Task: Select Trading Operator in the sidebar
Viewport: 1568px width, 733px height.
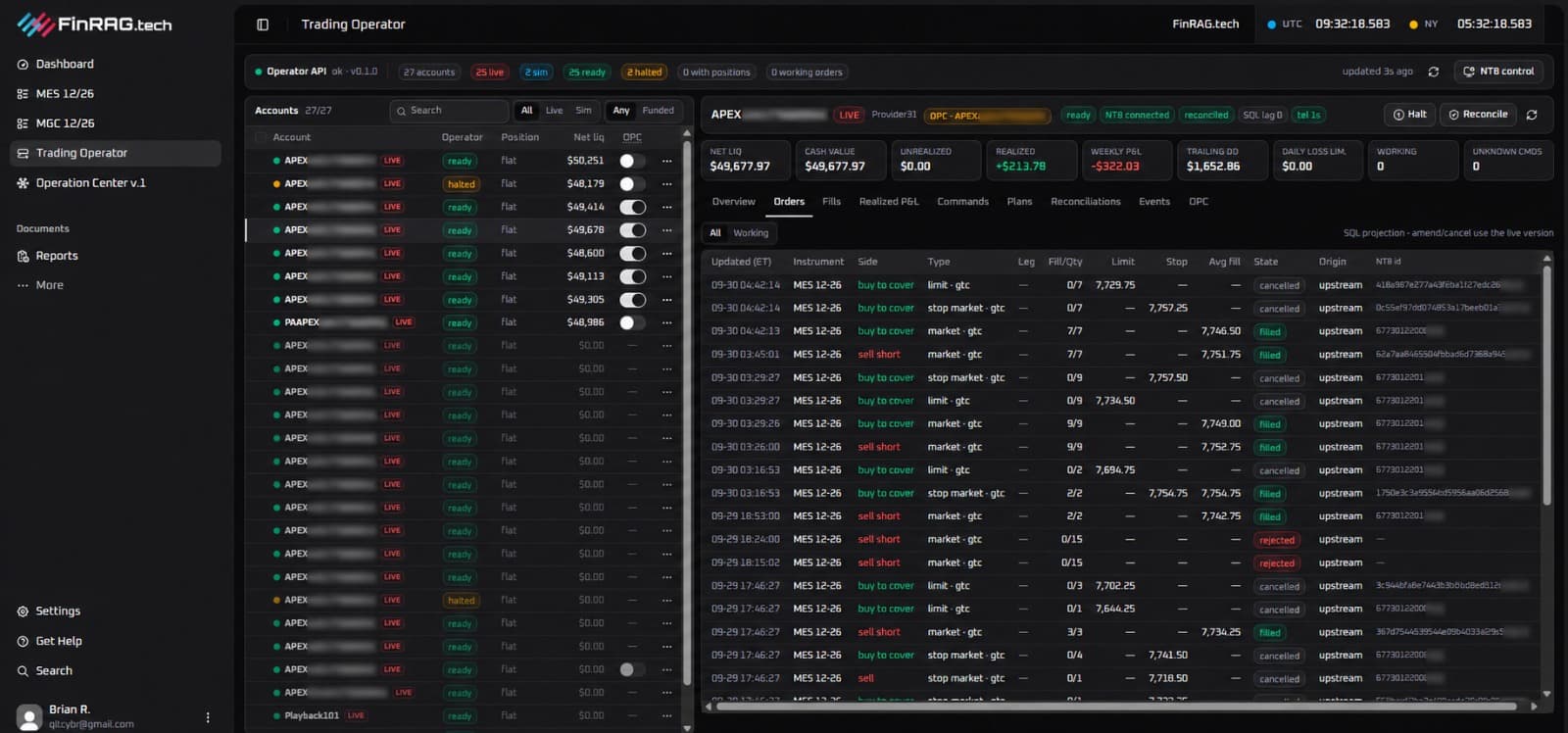Action: click(x=115, y=153)
